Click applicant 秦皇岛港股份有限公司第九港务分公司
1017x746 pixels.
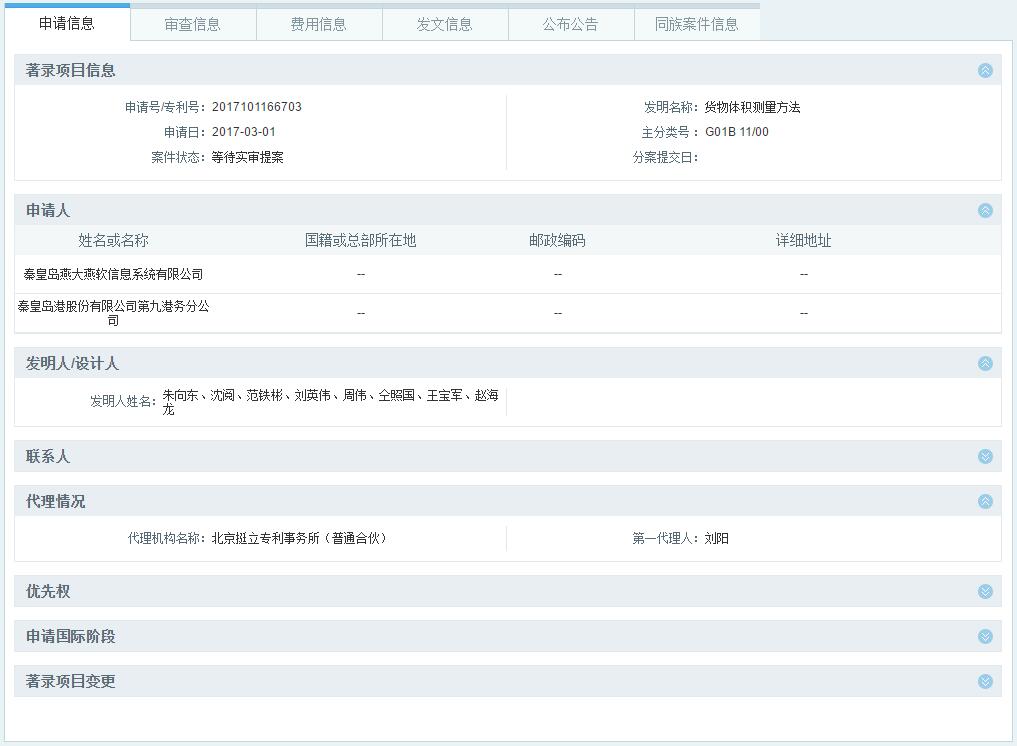[x=113, y=313]
